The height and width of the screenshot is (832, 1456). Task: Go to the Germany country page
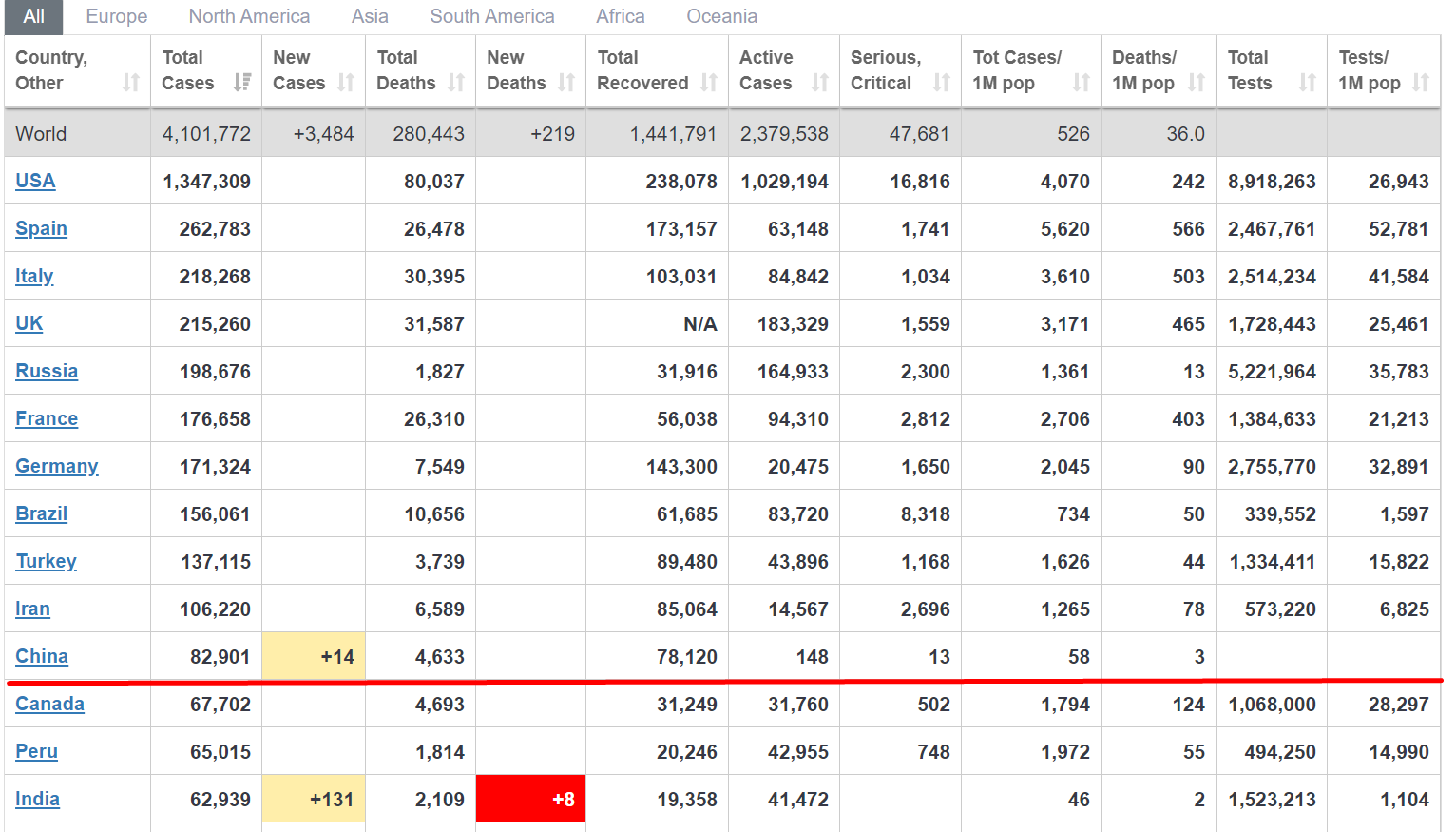click(x=57, y=466)
